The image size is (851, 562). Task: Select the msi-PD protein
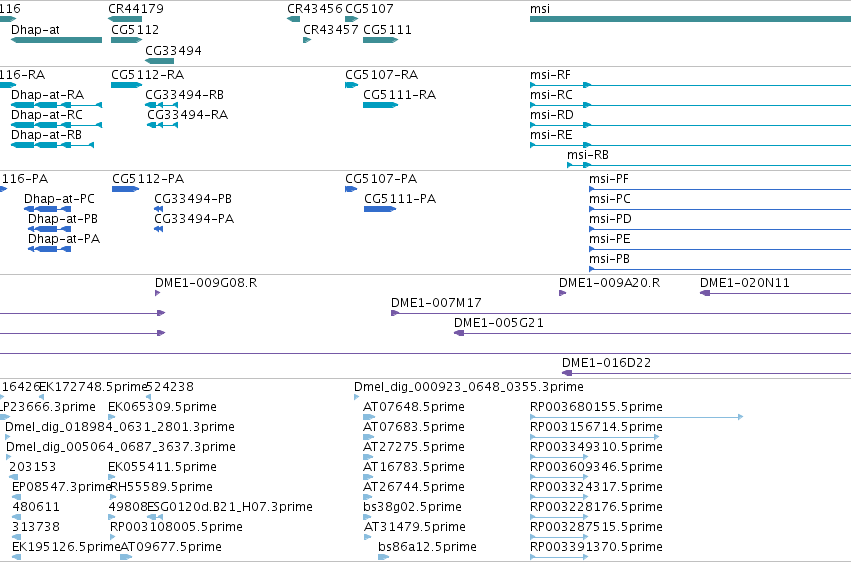720,229
